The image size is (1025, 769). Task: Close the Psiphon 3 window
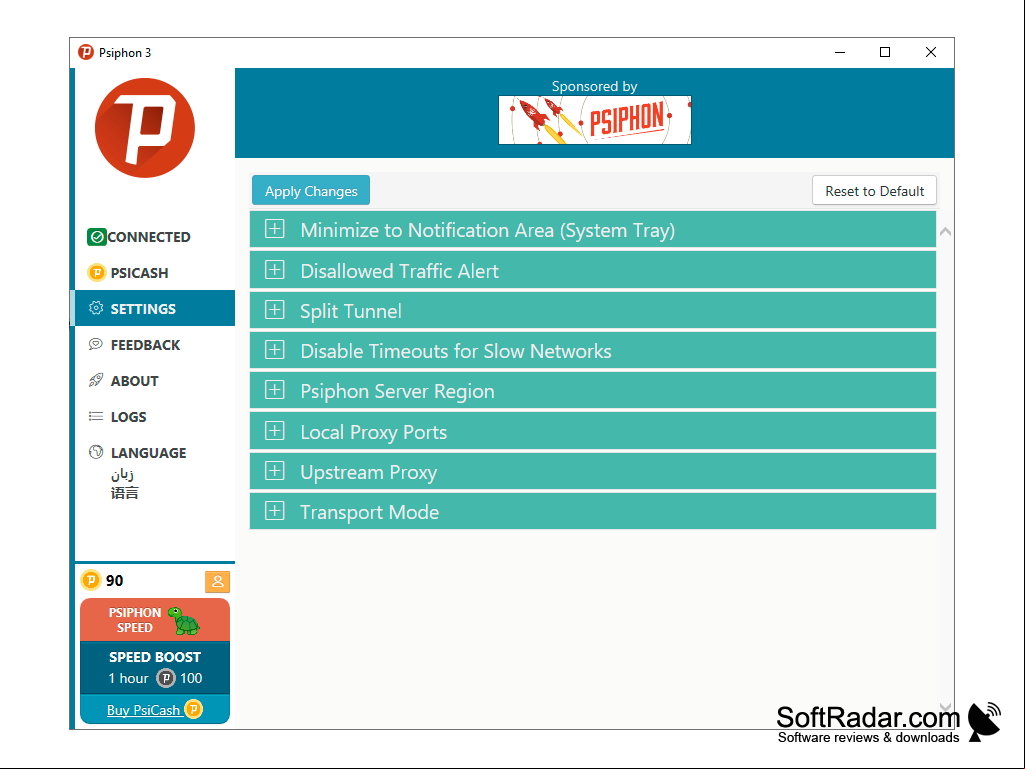(931, 52)
